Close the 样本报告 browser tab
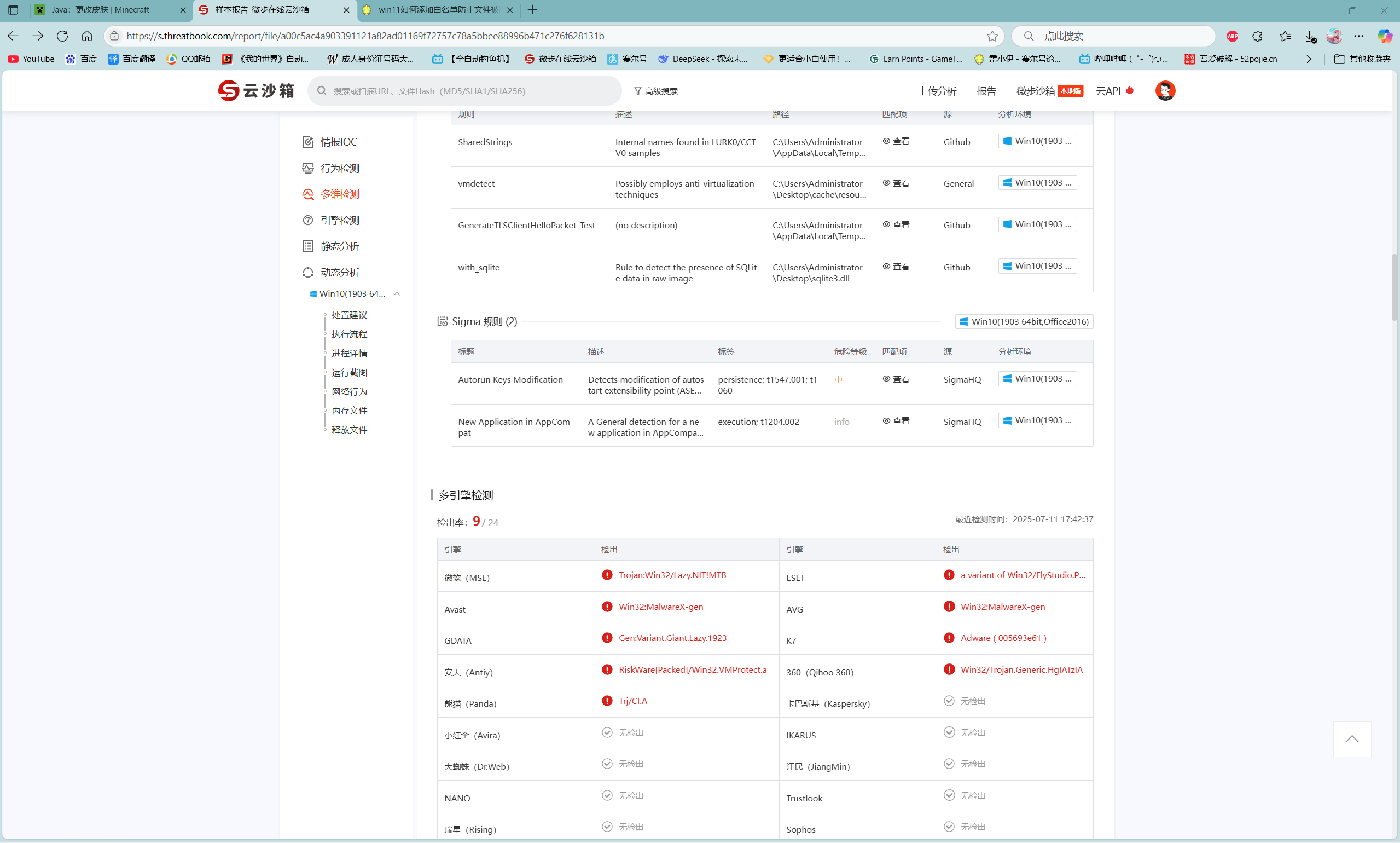Image resolution: width=1400 pixels, height=843 pixels. tap(346, 10)
